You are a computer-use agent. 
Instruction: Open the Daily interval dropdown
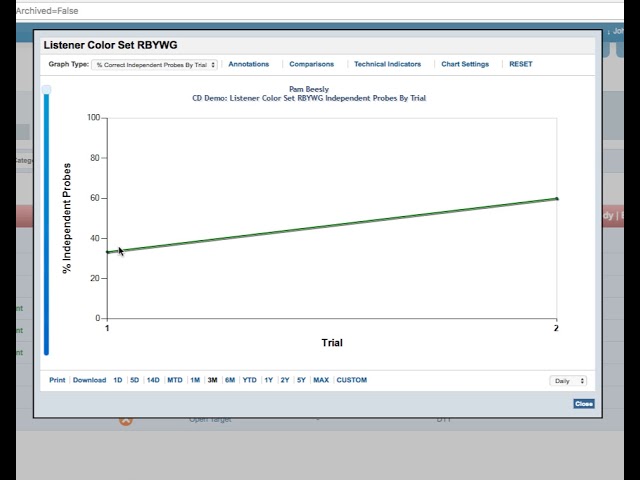point(568,381)
